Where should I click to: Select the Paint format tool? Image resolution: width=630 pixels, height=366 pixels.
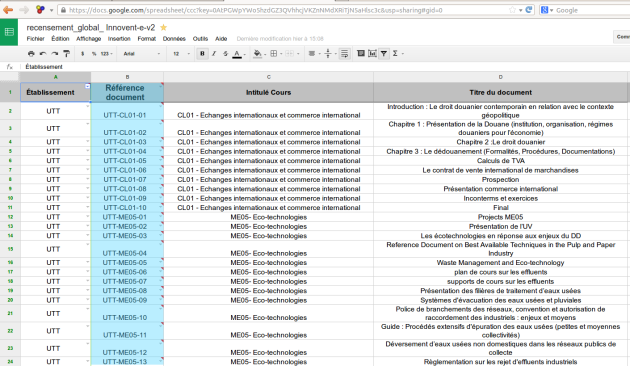point(67,53)
